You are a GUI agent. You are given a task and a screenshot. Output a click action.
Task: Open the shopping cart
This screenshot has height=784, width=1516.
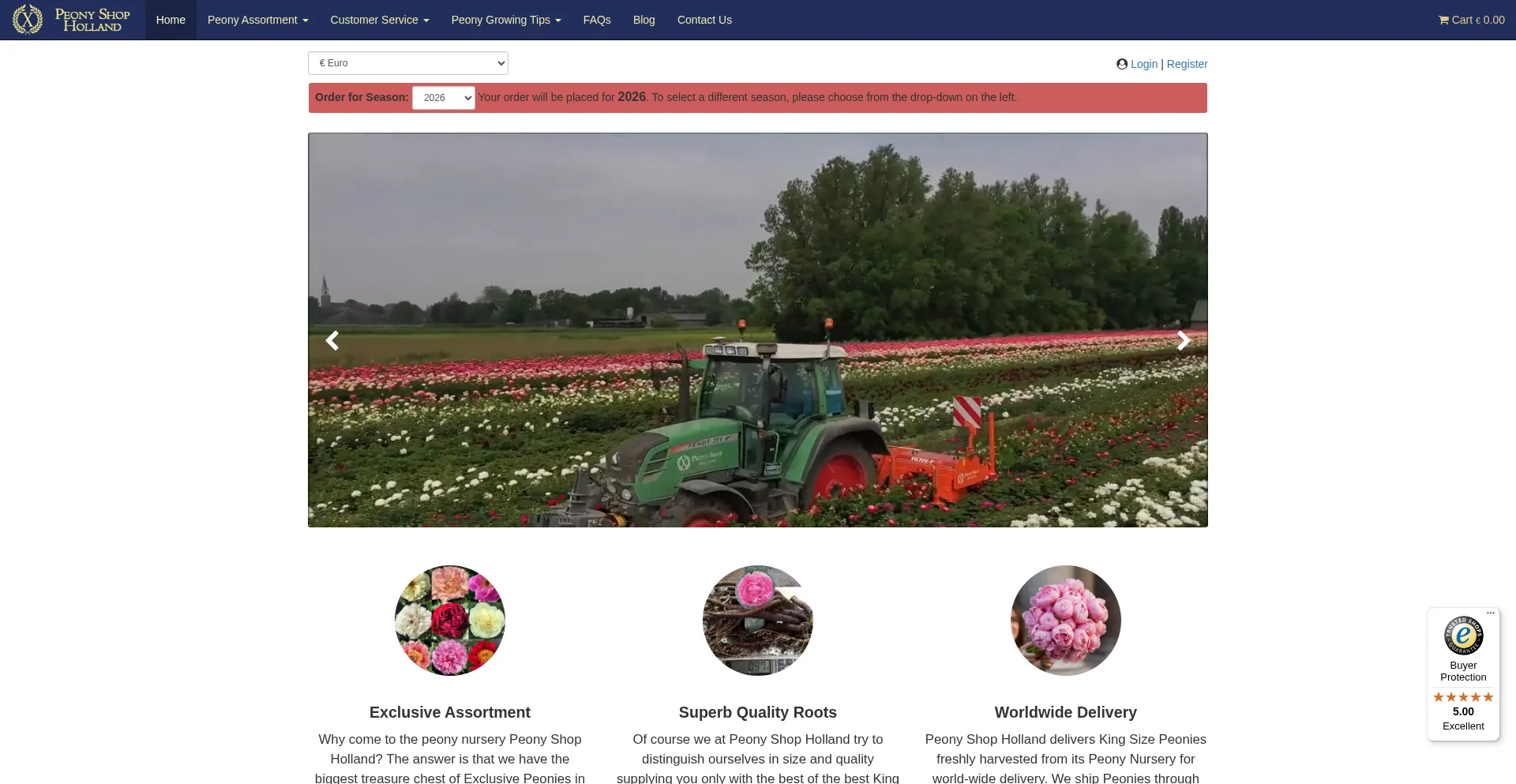click(1472, 20)
